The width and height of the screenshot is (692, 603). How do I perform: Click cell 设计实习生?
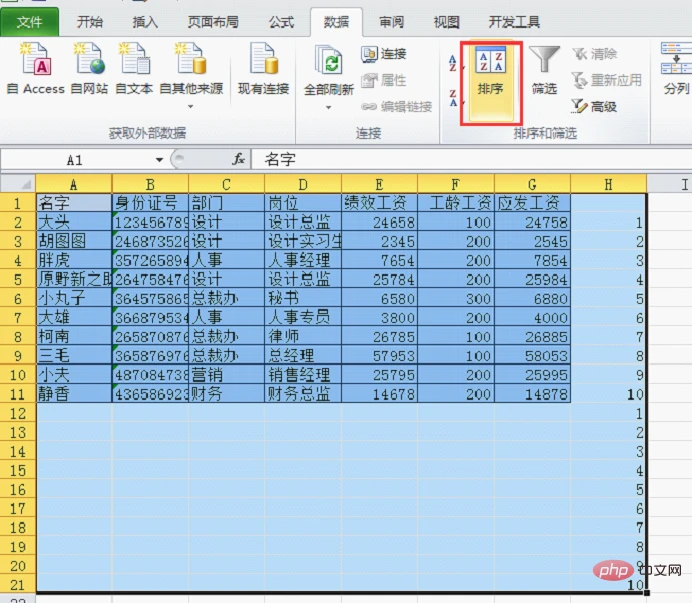[303, 241]
